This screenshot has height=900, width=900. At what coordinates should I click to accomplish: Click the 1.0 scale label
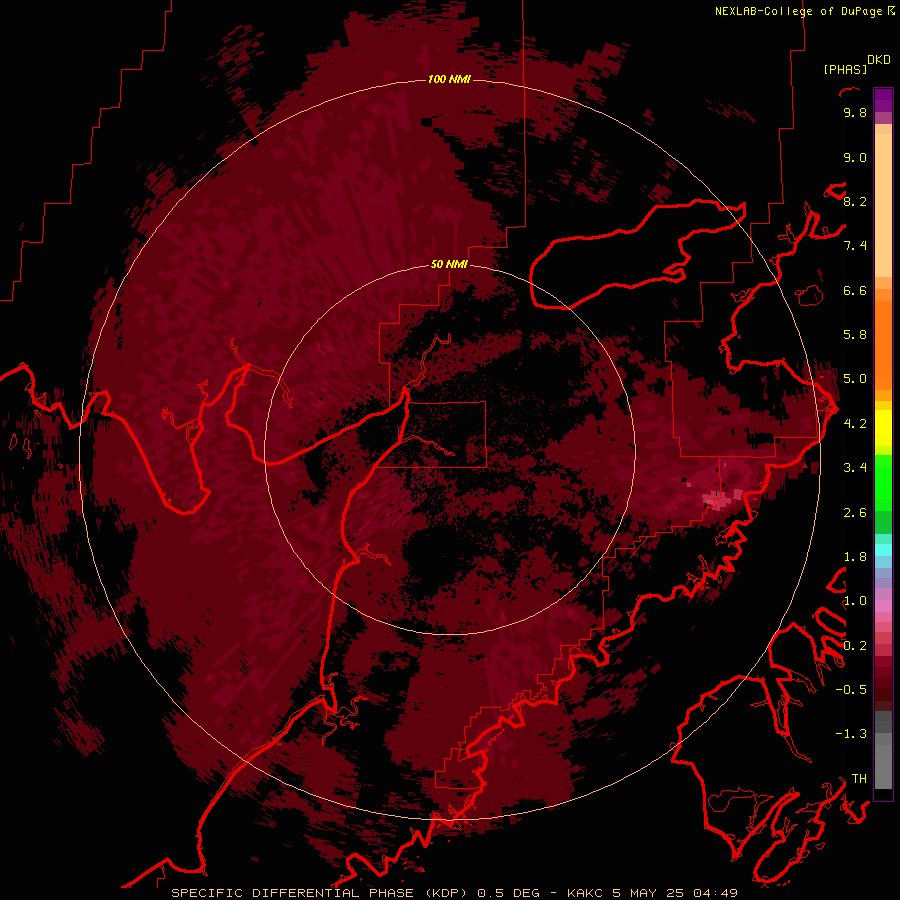coord(855,601)
